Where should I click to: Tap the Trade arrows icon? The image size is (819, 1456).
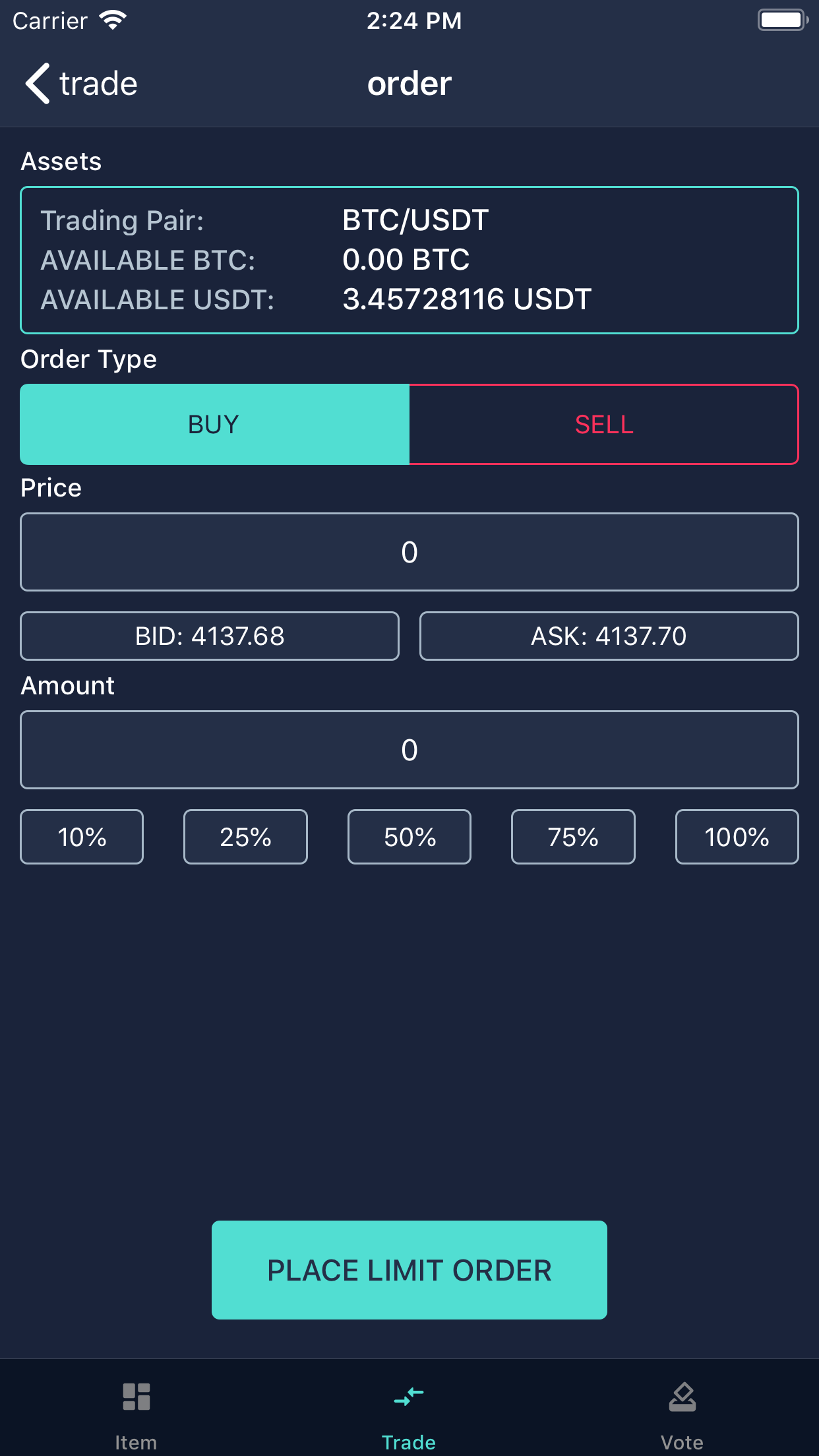[409, 1396]
